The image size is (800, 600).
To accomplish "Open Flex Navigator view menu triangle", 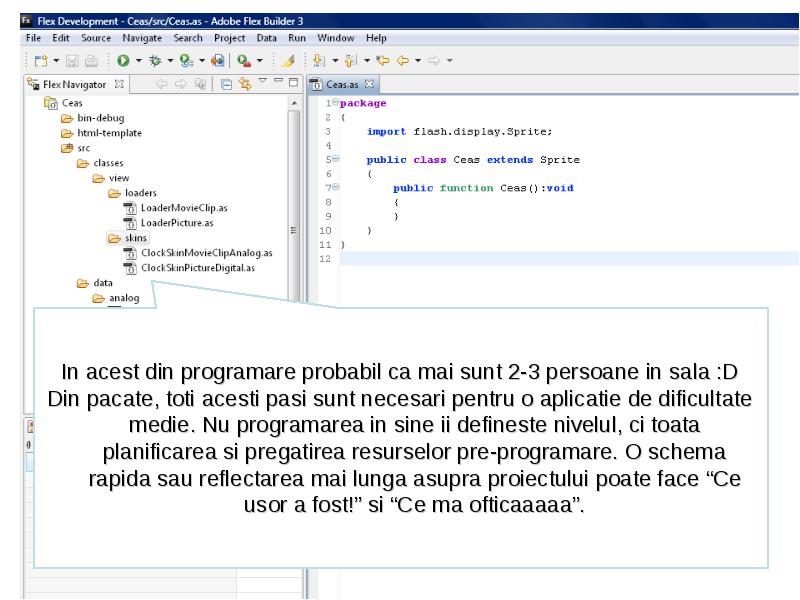I will pyautogui.click(x=263, y=81).
